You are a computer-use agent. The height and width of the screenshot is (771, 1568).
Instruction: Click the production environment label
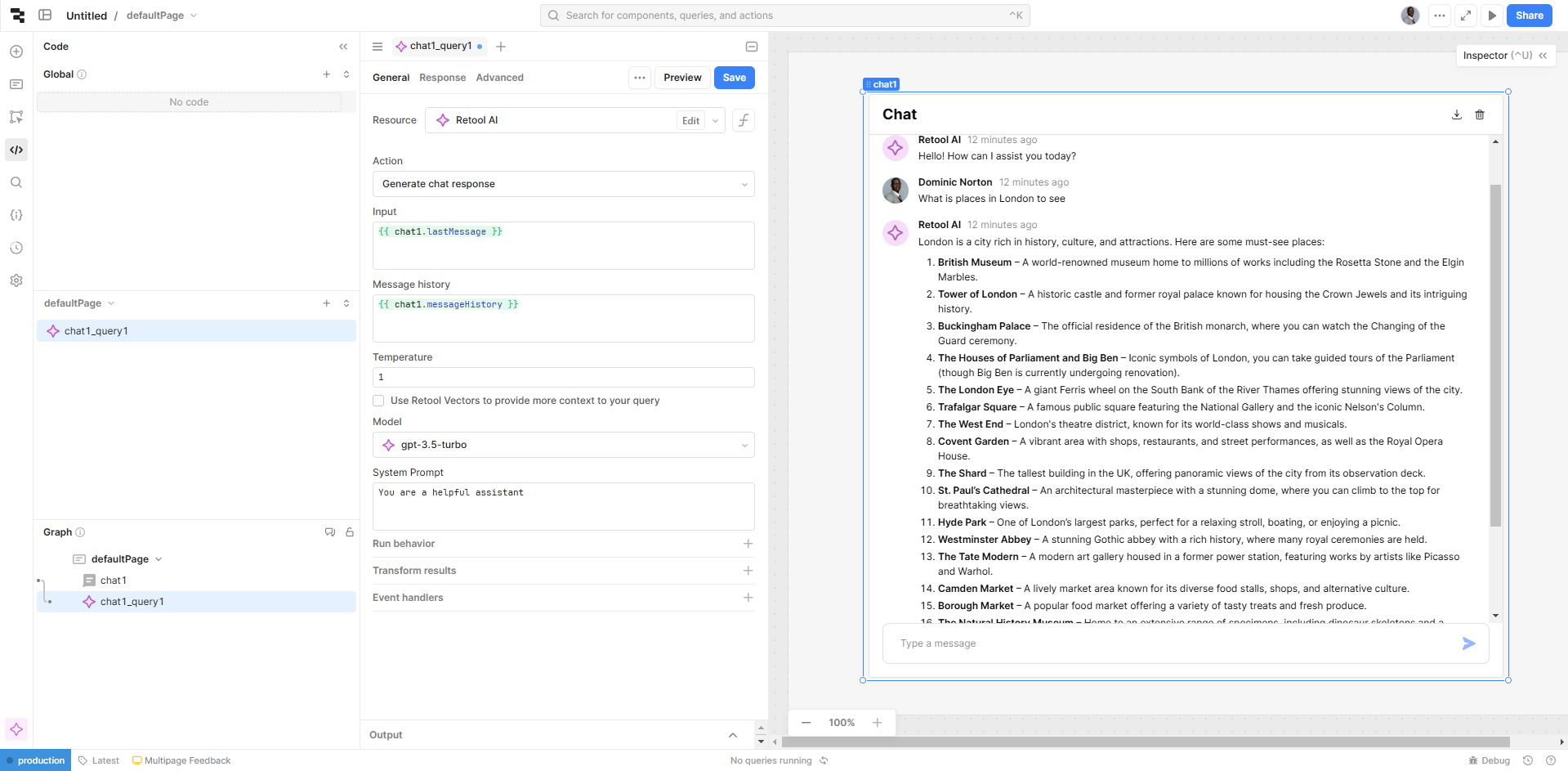(x=35, y=760)
